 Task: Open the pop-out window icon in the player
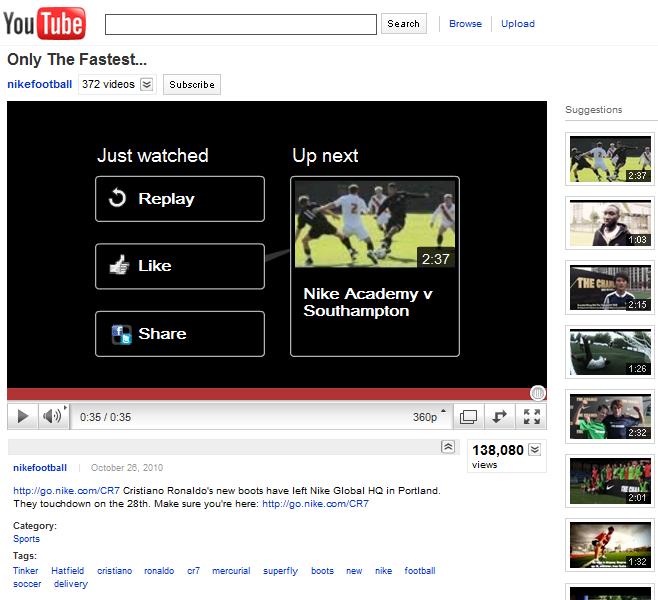(468, 417)
